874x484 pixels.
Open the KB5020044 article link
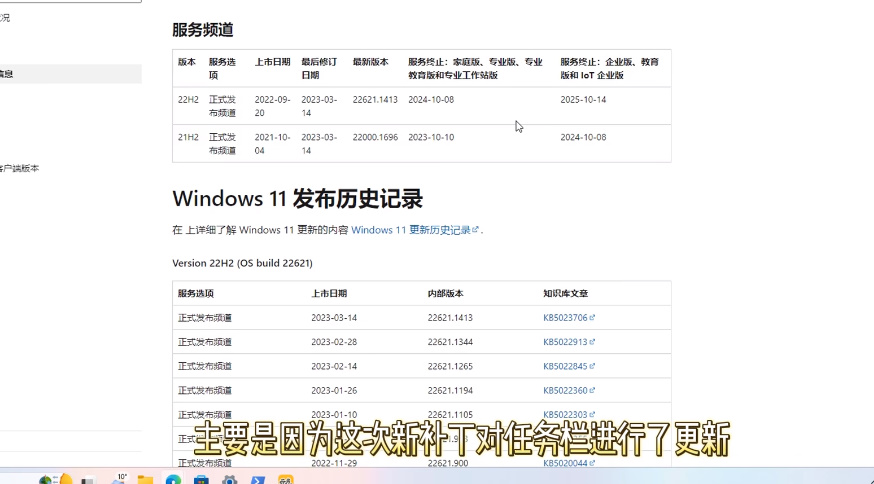click(x=565, y=463)
